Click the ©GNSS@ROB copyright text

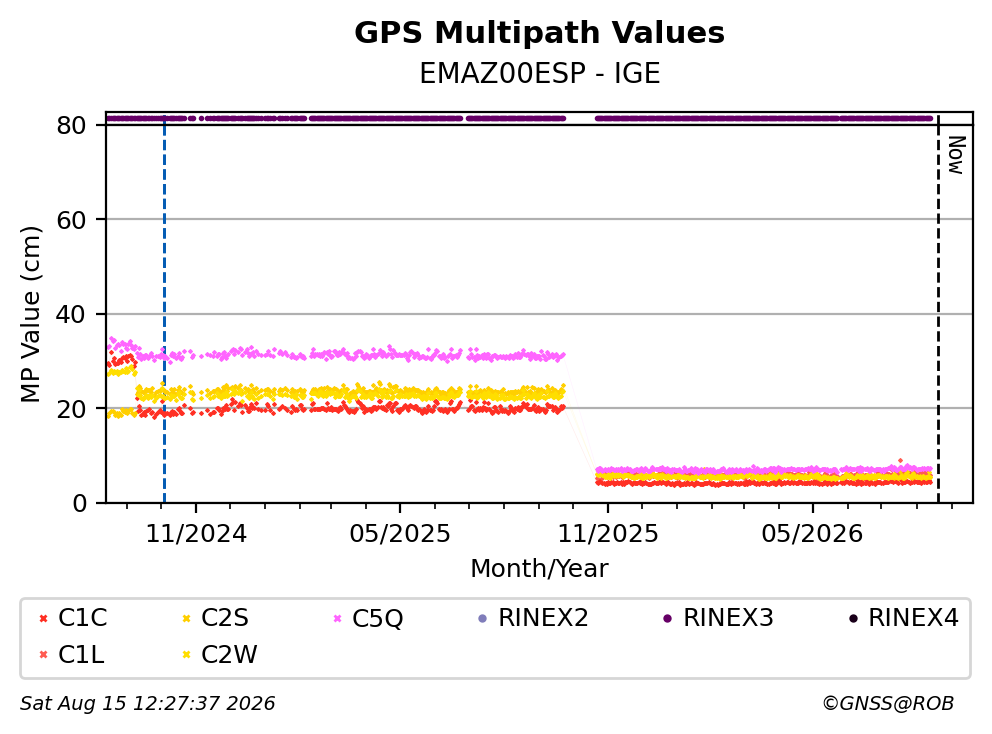pyautogui.click(x=888, y=703)
